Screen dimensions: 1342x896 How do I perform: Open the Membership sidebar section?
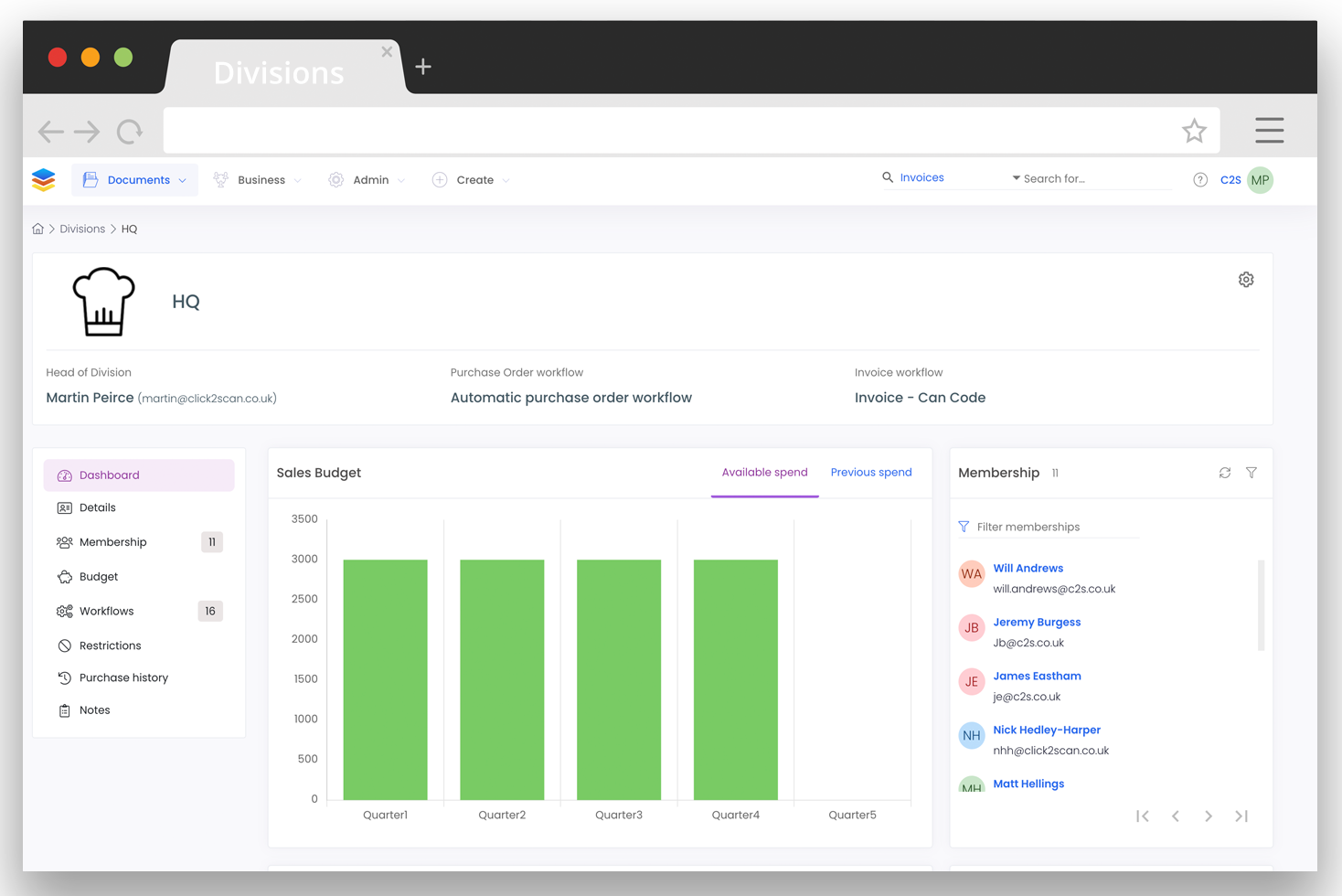coord(112,541)
